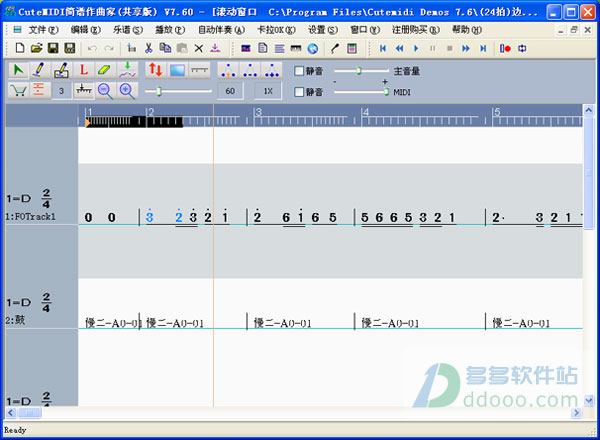Select the pencil note-entry tool

[39, 70]
